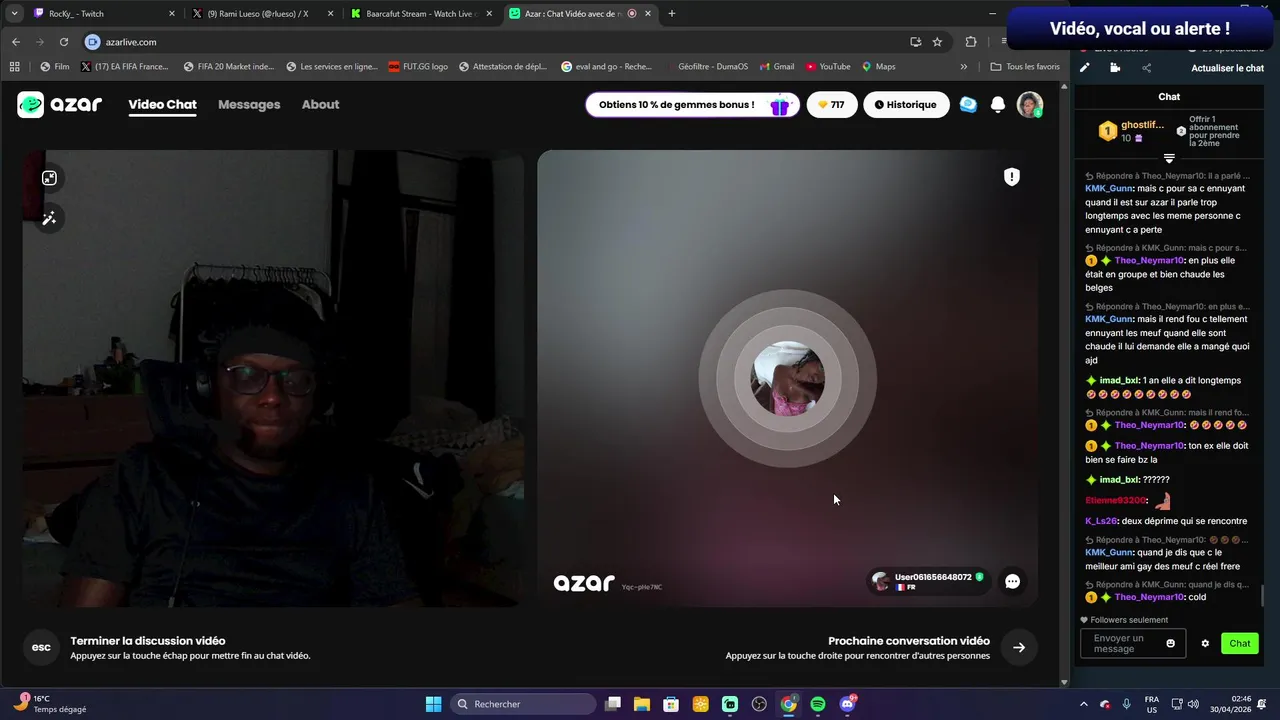Screen dimensions: 1280x720
Task: Open the EA FIFA France bookmark
Action: (x=124, y=67)
